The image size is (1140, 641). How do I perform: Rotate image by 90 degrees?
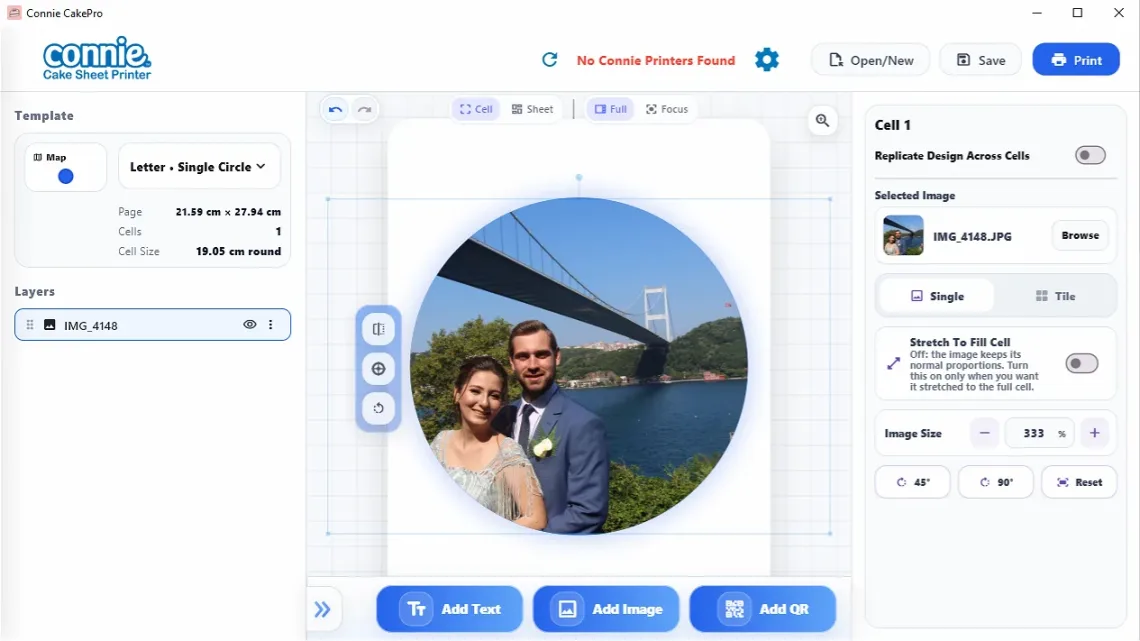(995, 482)
